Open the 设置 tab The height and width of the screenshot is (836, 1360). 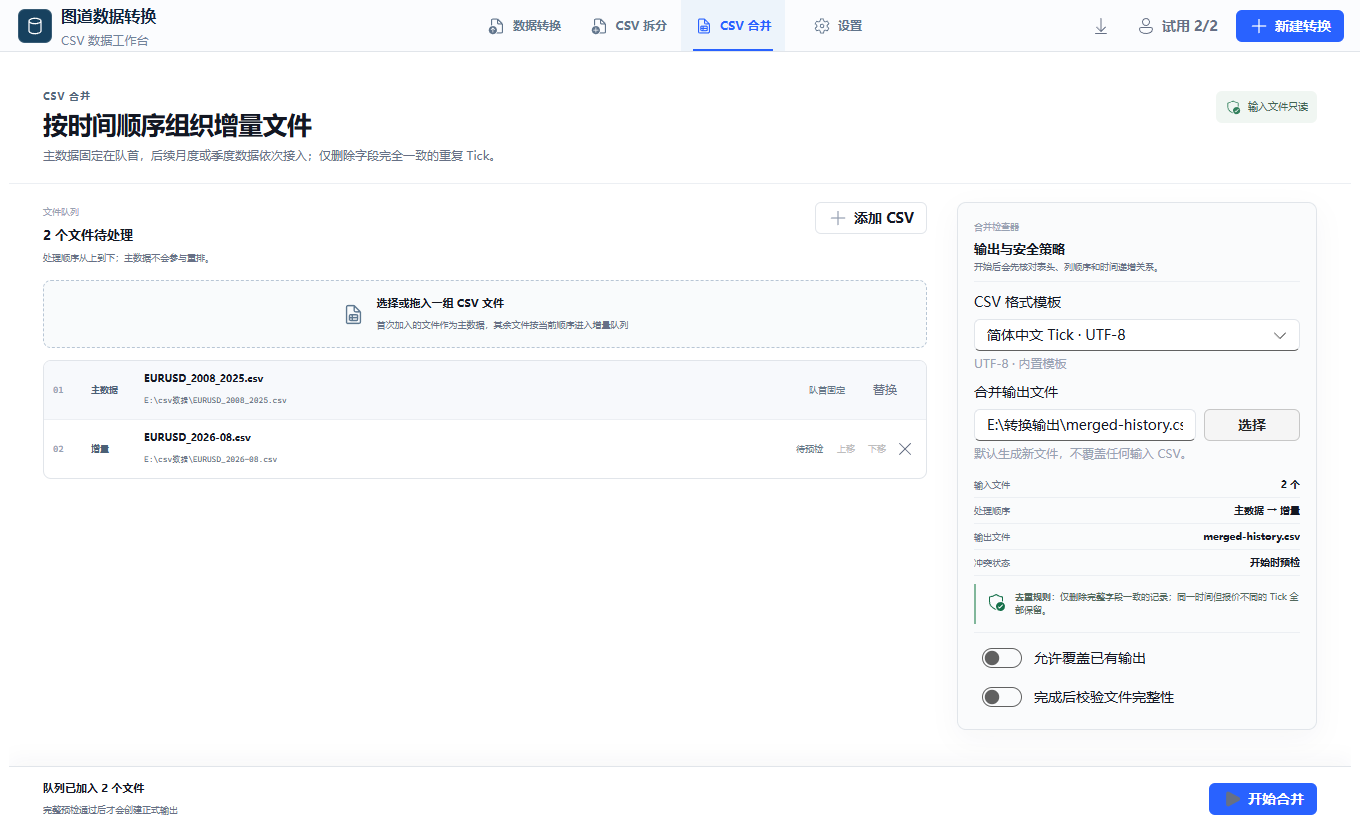point(838,26)
